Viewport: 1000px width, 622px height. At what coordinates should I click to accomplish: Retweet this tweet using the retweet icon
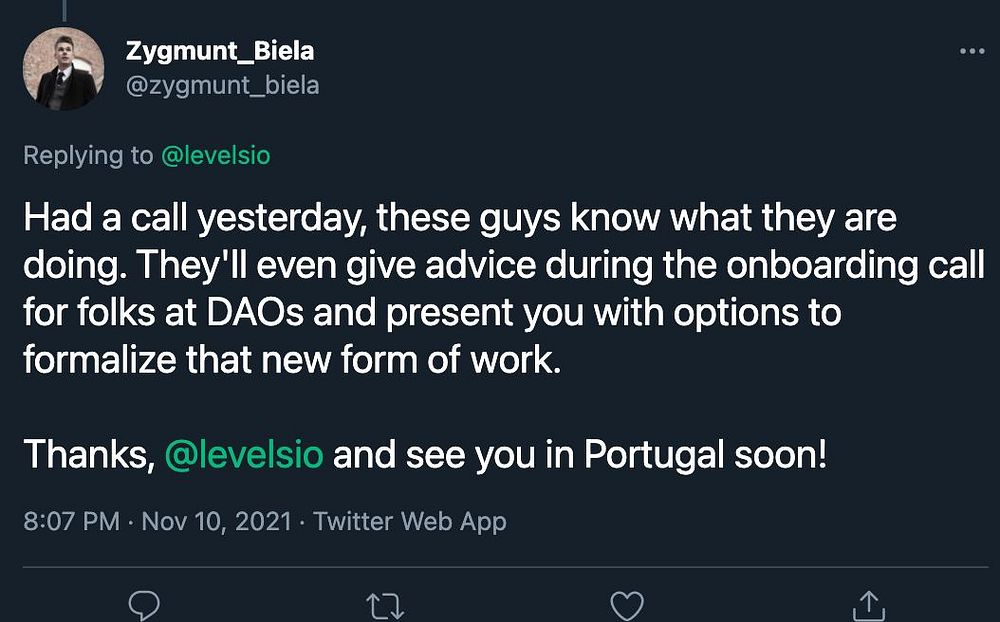[x=385, y=605]
